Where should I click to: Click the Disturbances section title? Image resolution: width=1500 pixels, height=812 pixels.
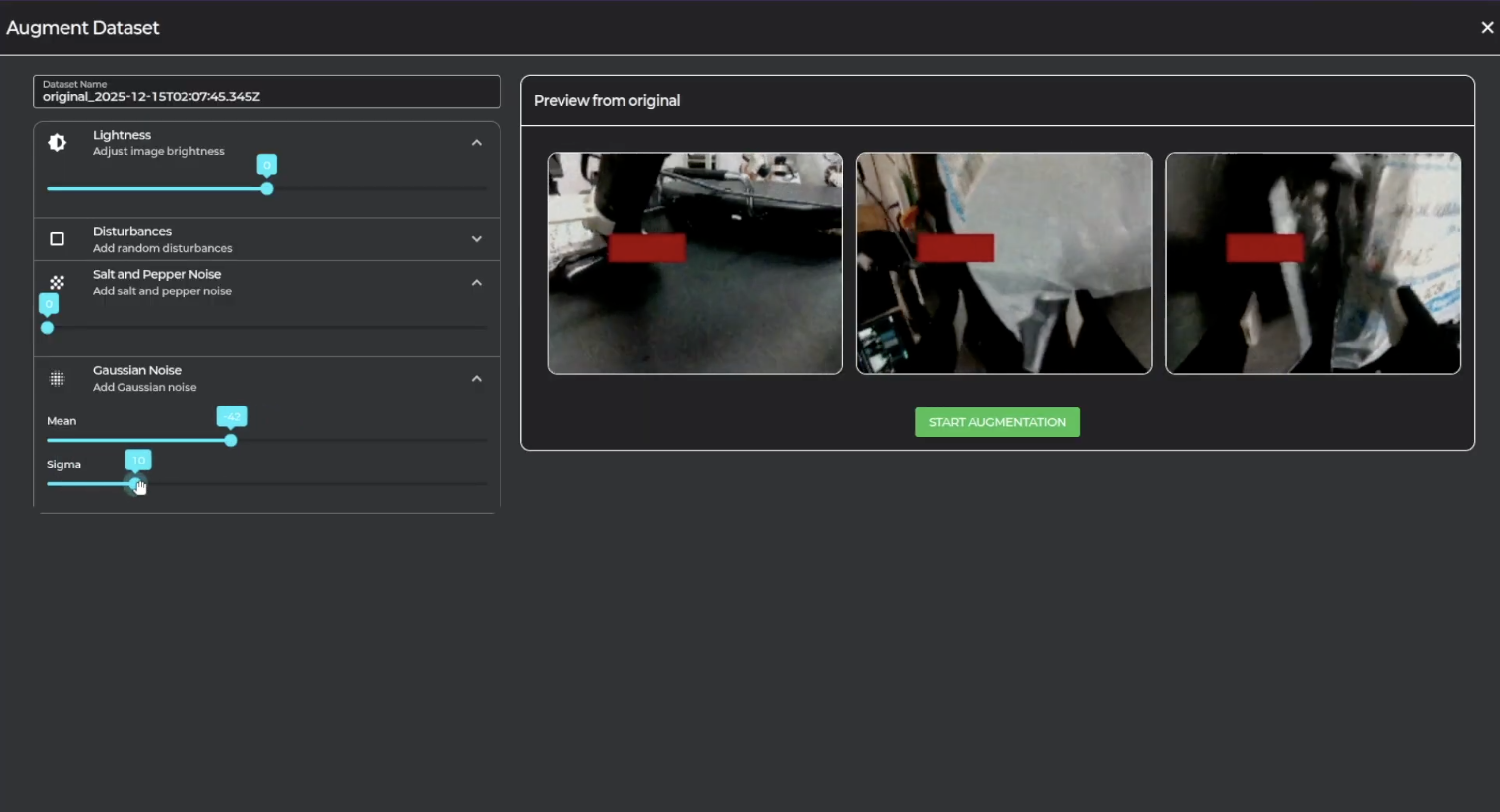pos(132,231)
